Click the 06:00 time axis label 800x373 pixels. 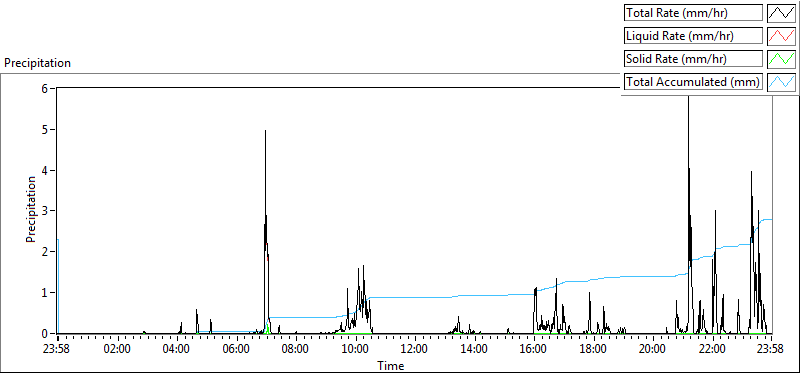(236, 350)
